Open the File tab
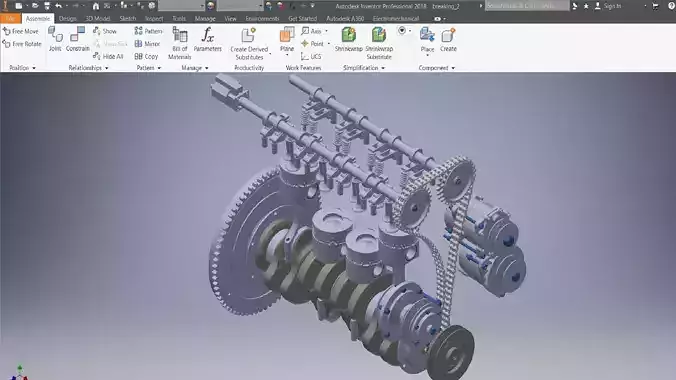The height and width of the screenshot is (380, 676). 10,19
